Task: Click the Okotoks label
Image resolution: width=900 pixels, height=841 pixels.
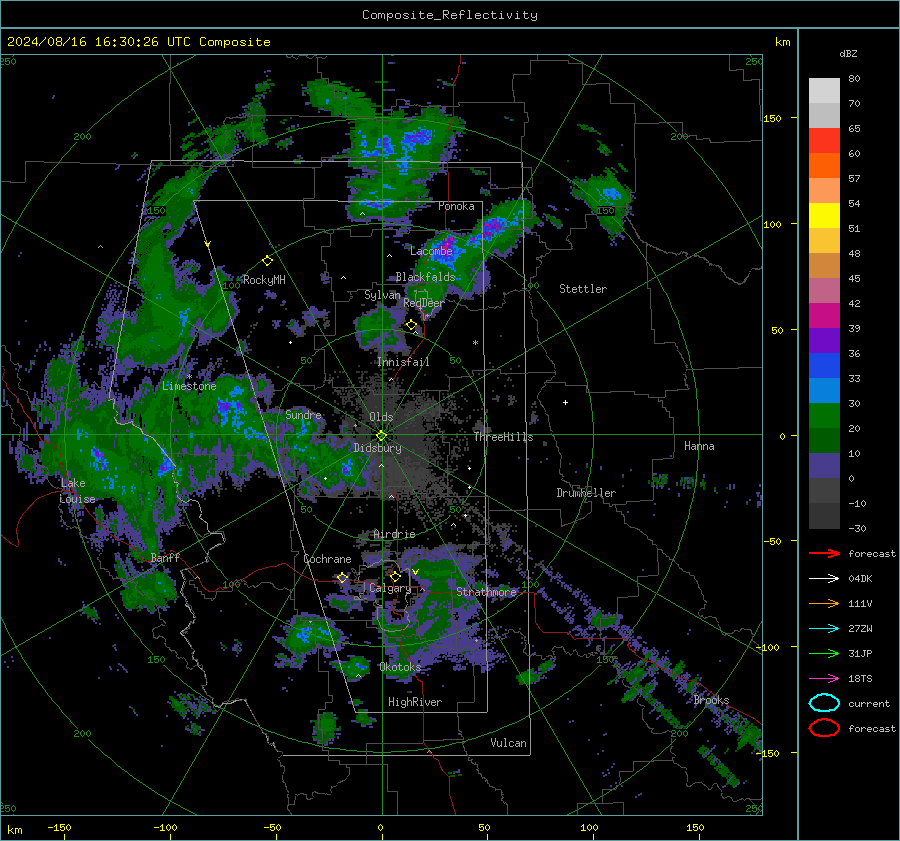Action: point(400,667)
